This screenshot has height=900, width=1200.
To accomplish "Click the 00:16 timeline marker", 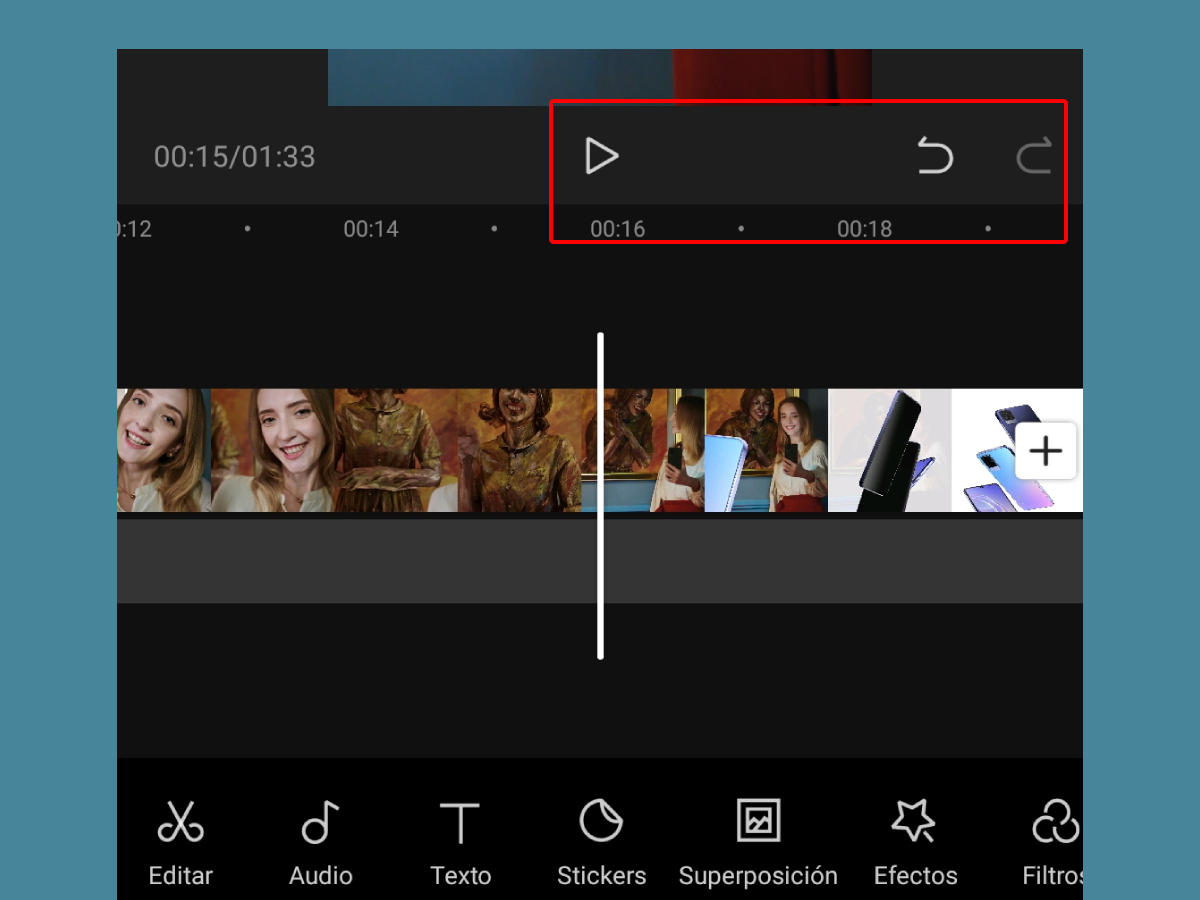I will [619, 228].
